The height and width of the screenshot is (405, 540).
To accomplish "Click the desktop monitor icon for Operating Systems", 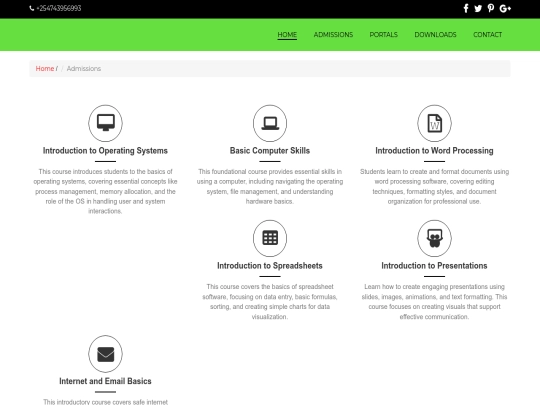I will point(105,123).
